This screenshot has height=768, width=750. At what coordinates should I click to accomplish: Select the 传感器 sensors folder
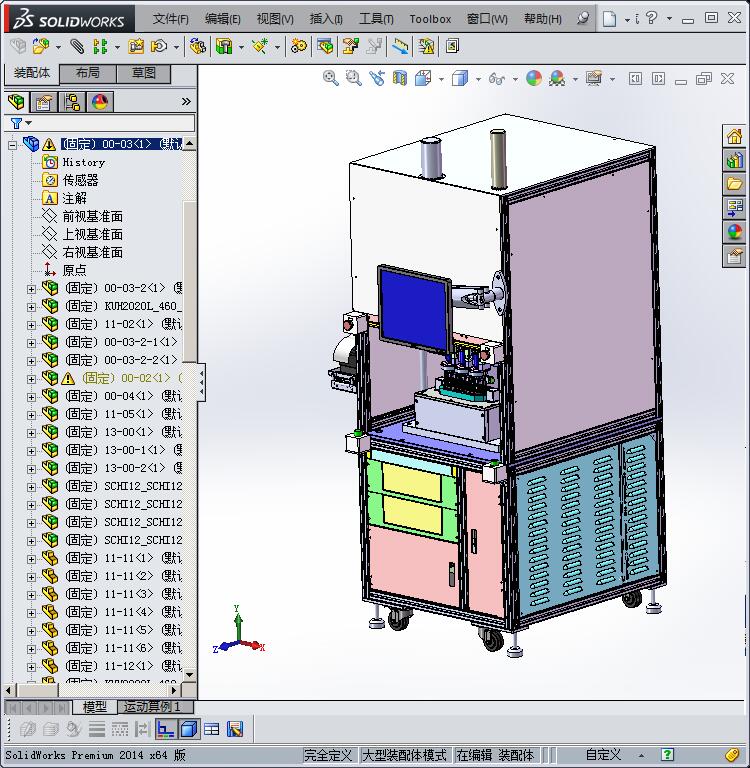tap(80, 180)
